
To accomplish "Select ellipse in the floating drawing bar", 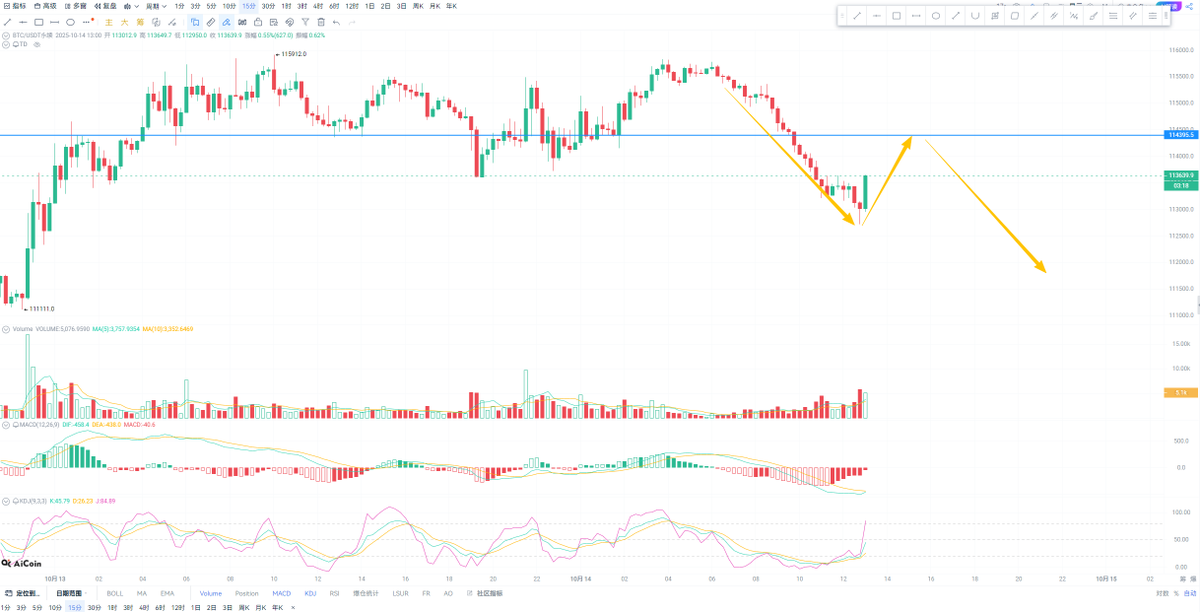I will pos(936,15).
